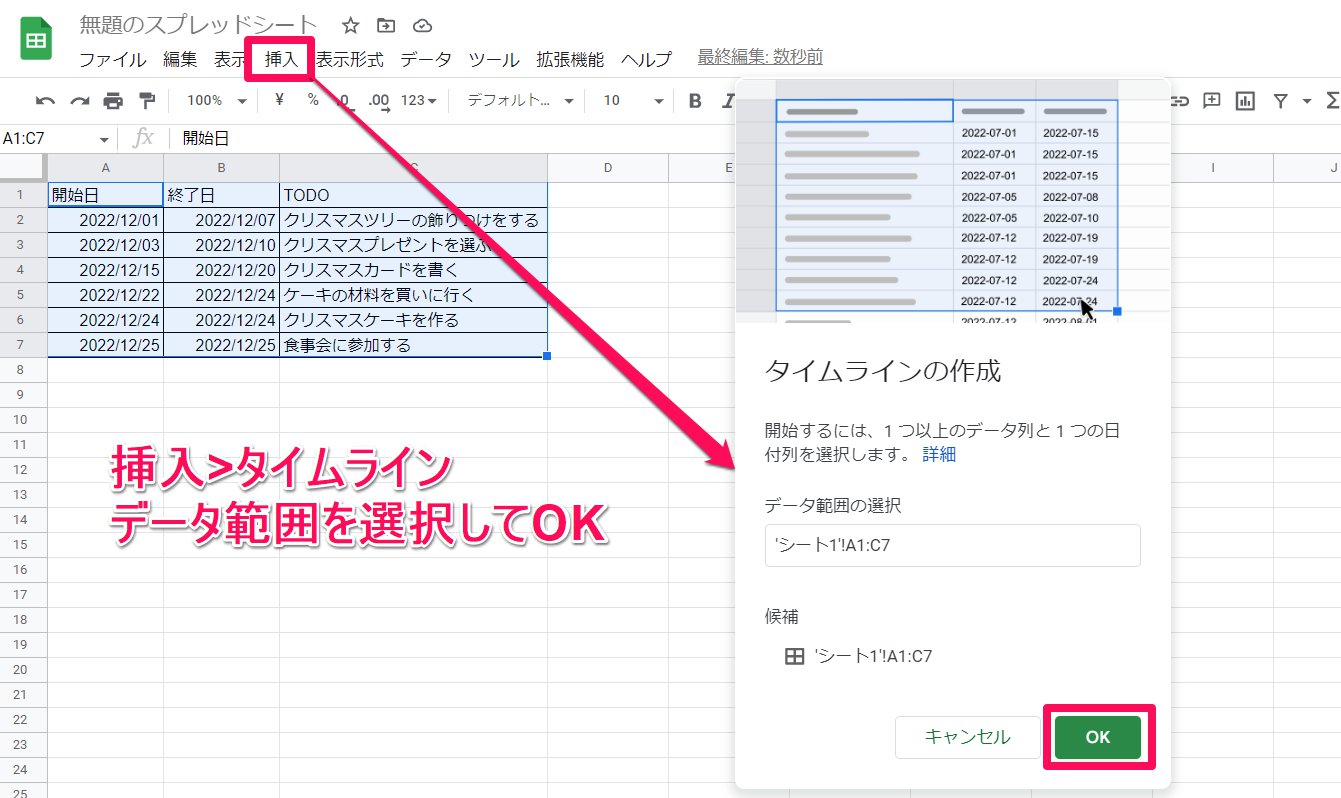Apply yen currency format
This screenshot has height=798, width=1341.
(x=279, y=100)
